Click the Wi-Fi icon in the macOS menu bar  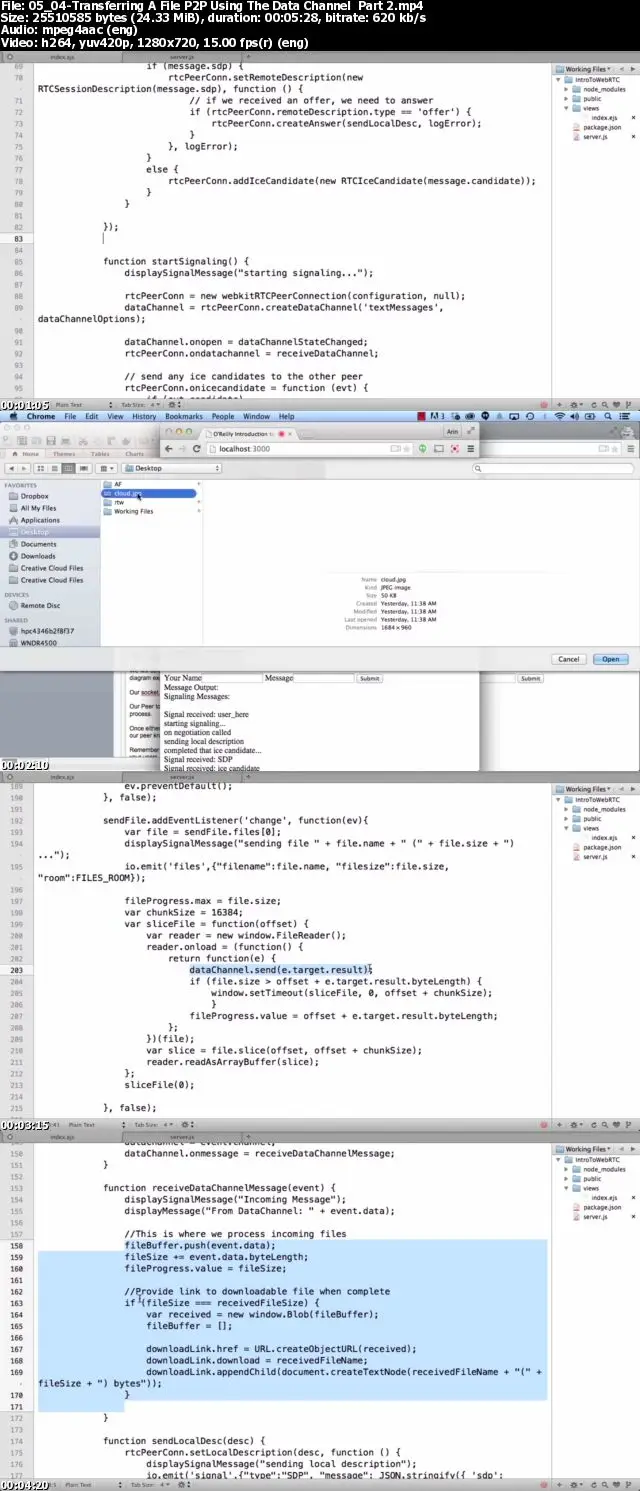pos(559,416)
